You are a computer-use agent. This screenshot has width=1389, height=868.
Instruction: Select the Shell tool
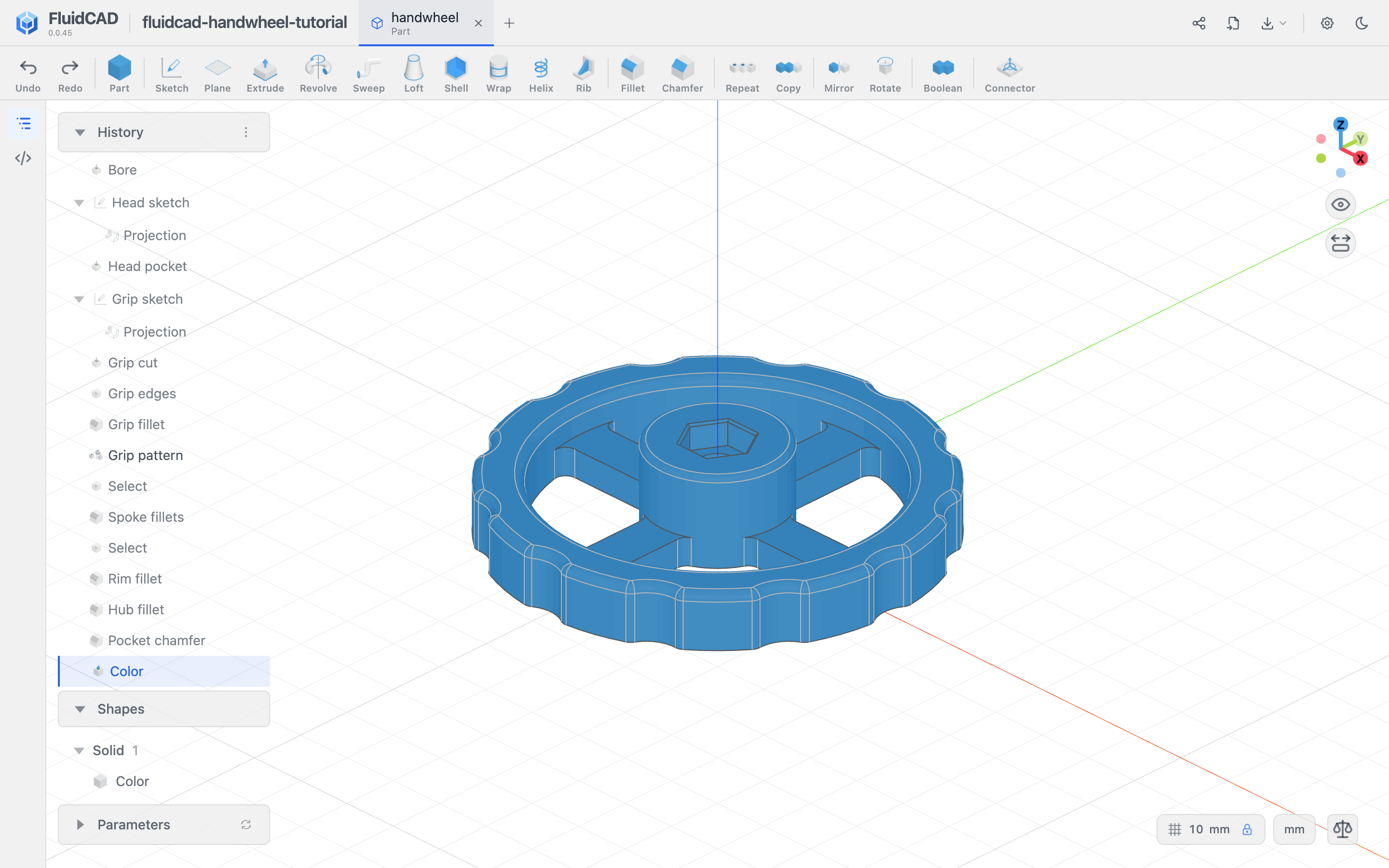[456, 74]
